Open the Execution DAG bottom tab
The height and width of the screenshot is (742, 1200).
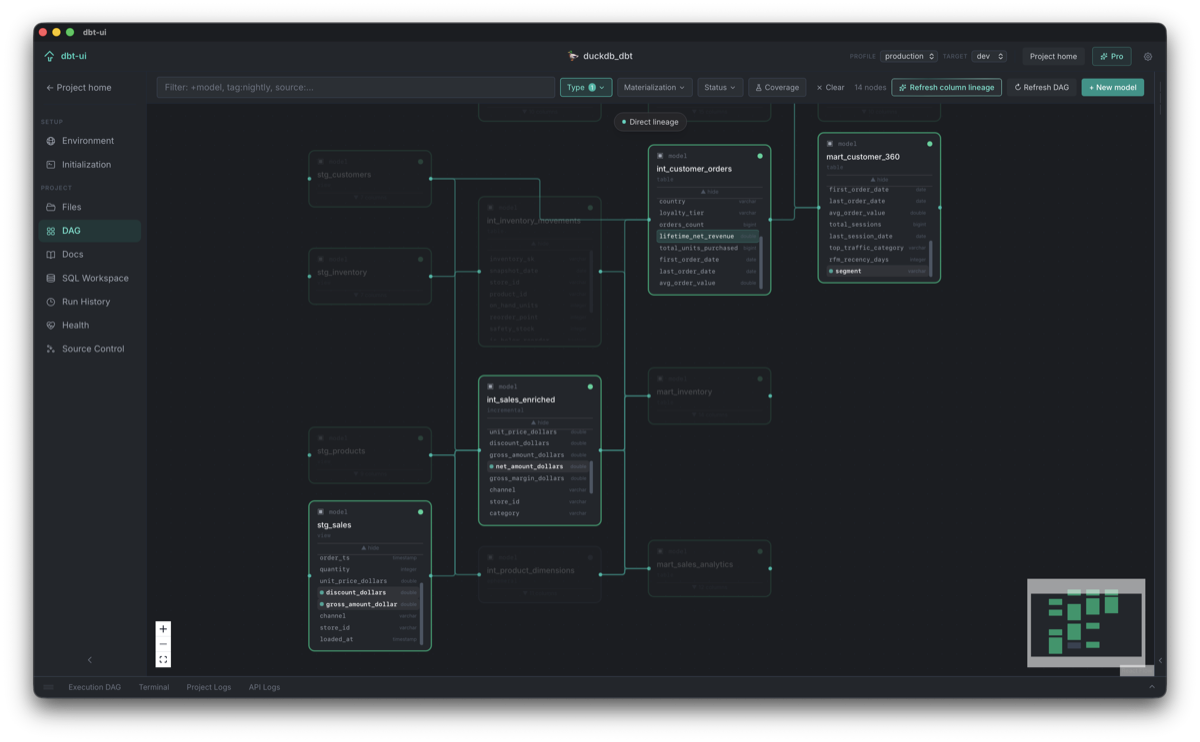[x=94, y=687]
